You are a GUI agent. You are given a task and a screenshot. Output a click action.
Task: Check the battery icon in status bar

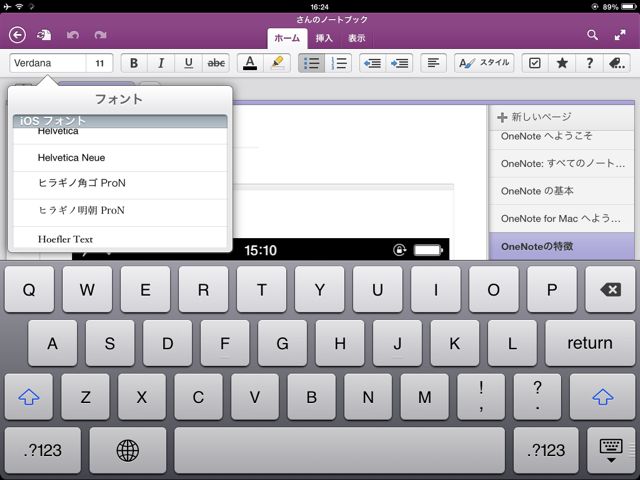tap(628, 7)
